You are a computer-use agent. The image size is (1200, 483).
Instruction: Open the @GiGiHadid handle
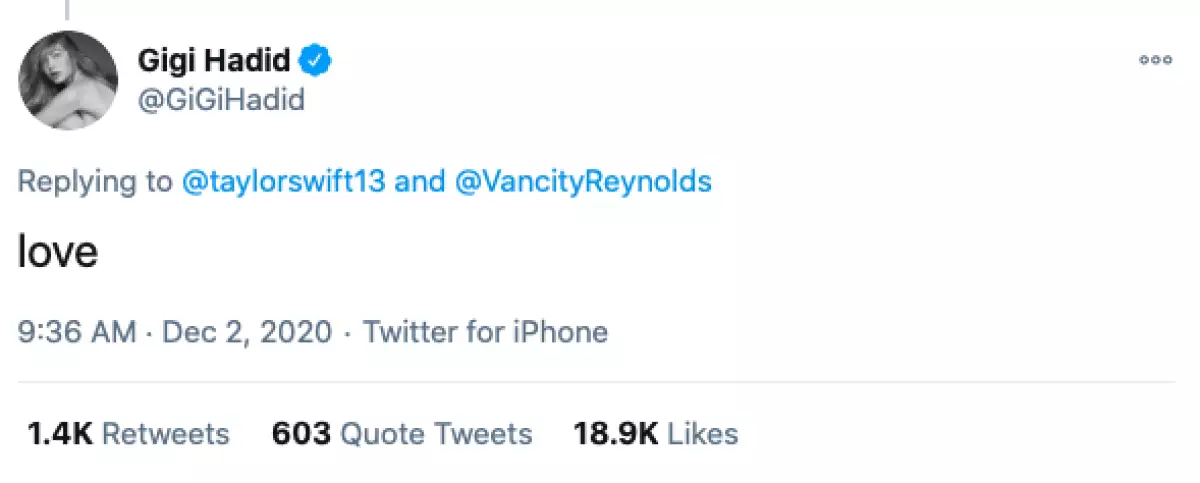(x=221, y=100)
